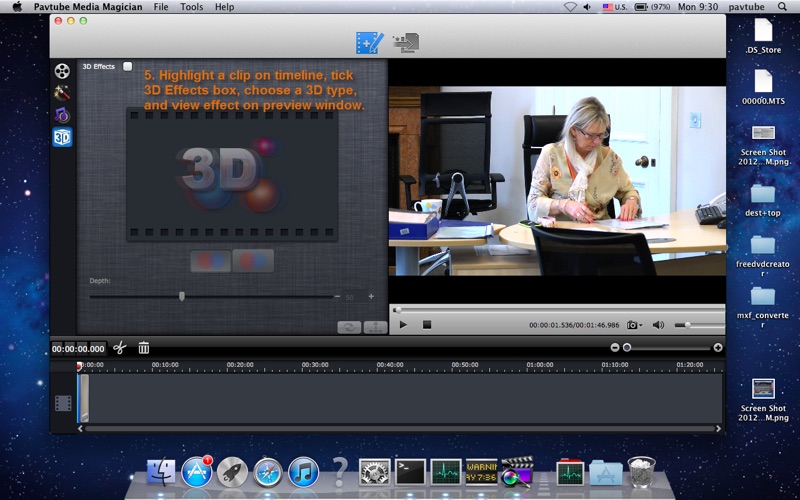
Task: Tick the 3D Effects checkbox
Action: [x=128, y=66]
